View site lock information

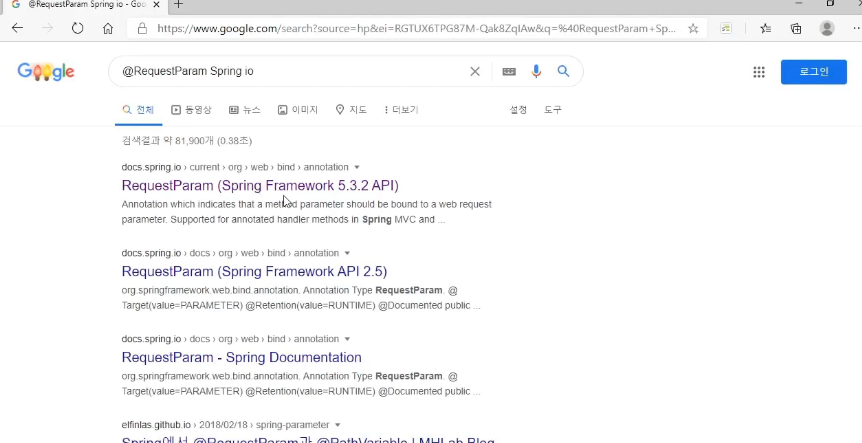point(142,29)
